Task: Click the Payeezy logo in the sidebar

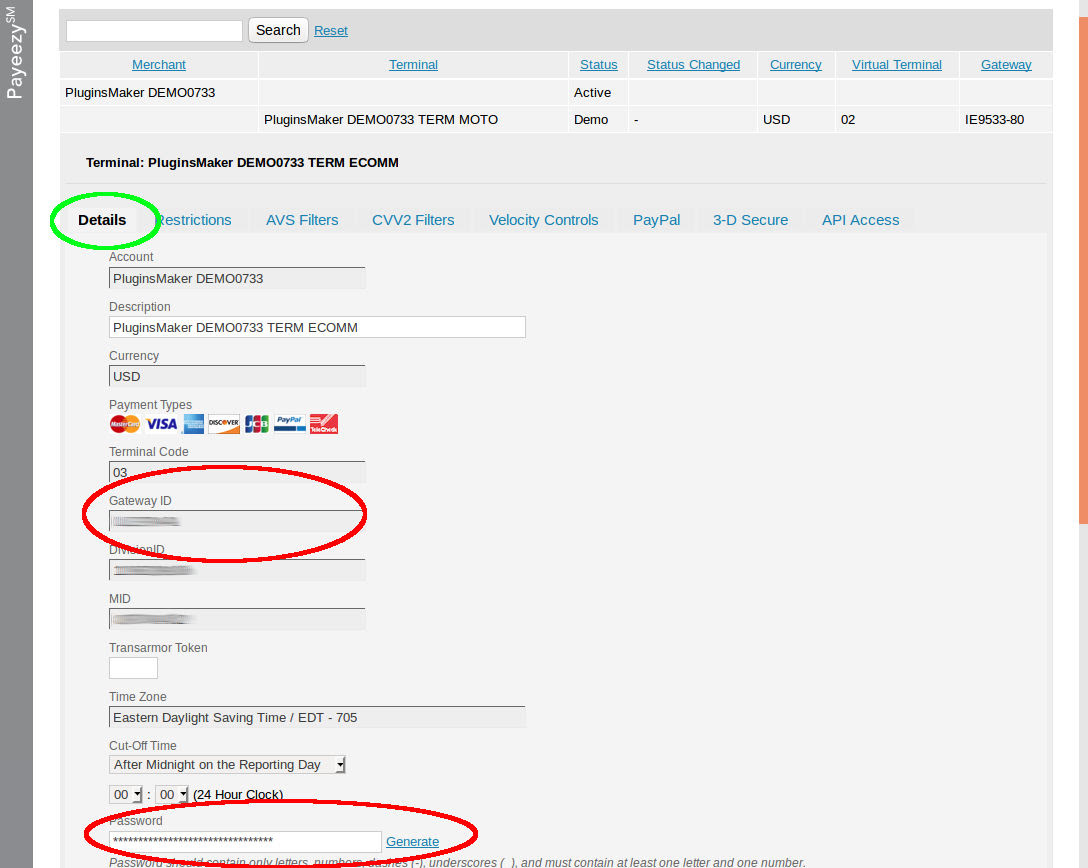Action: click(15, 55)
